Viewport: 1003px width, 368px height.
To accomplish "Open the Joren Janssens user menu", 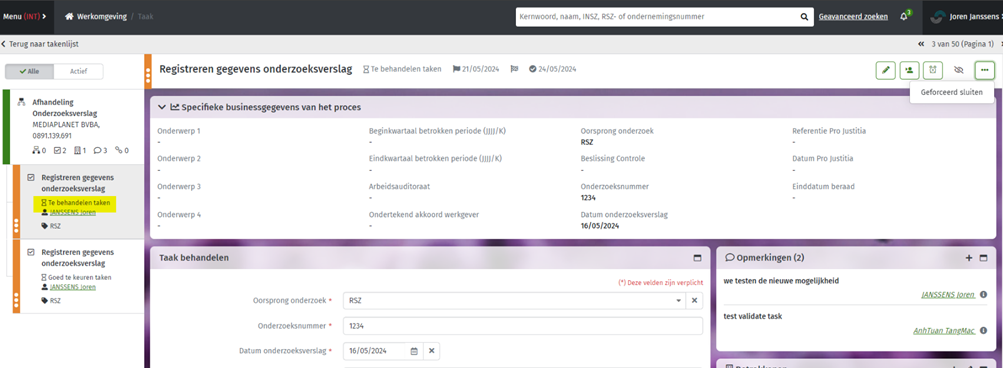I will [x=966, y=17].
